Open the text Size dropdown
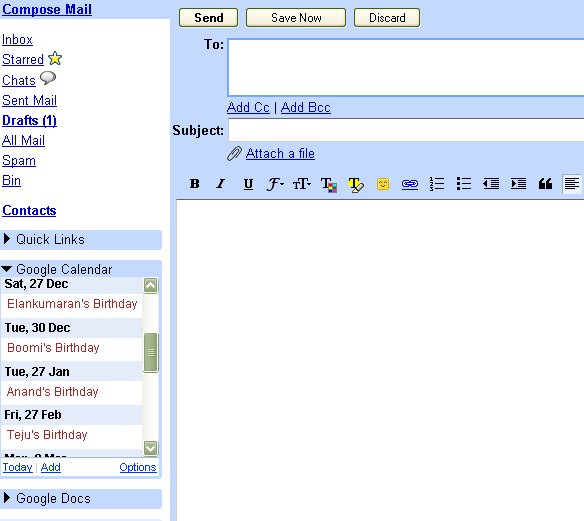The height and width of the screenshot is (521, 584). coord(302,184)
